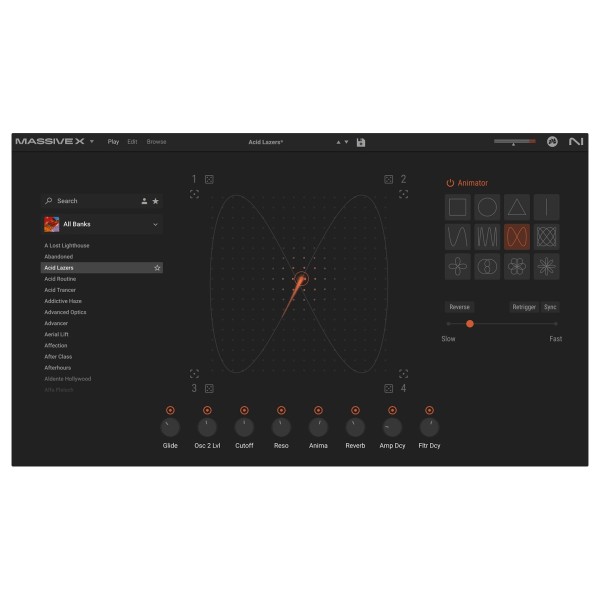
Task: Filter presets by favorites star
Action: (x=155, y=201)
